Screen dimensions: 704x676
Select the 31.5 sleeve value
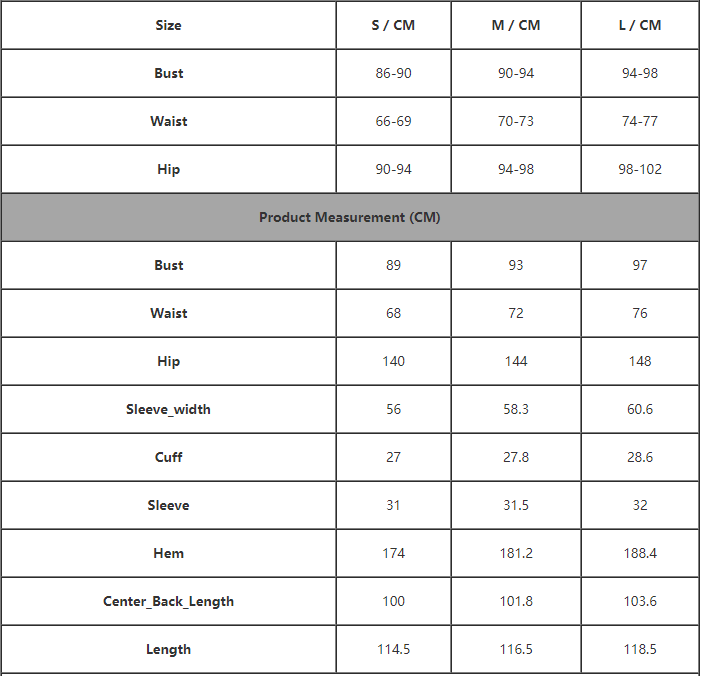tap(515, 505)
